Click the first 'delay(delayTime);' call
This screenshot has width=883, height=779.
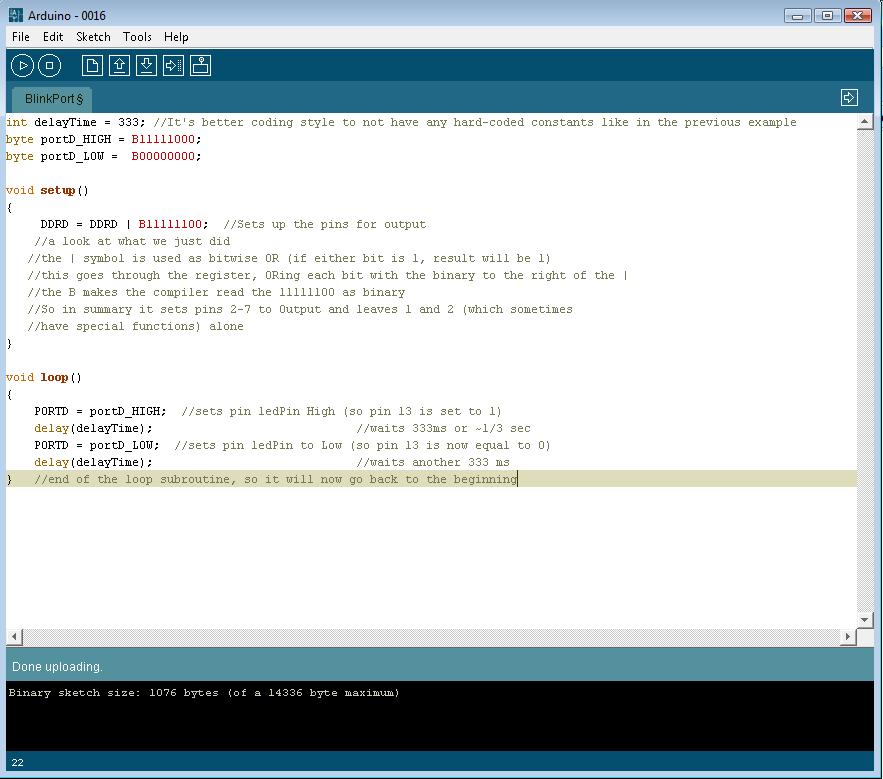93,428
